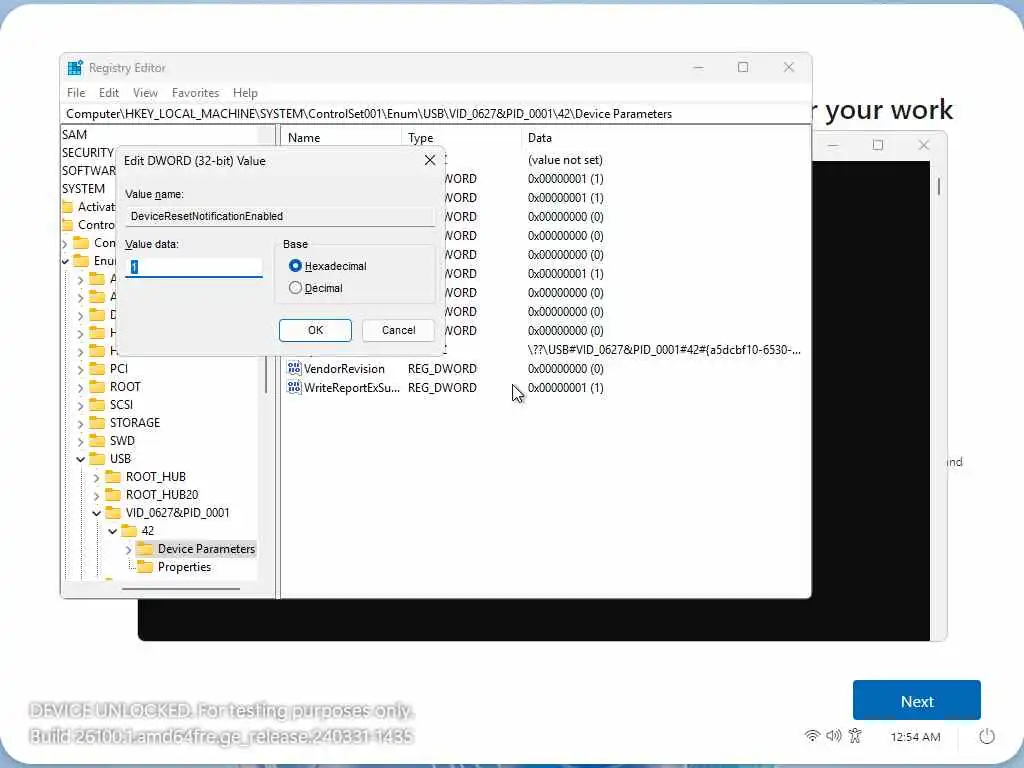Select the VendorRevision value row
This screenshot has width=1024, height=768.
click(x=445, y=368)
